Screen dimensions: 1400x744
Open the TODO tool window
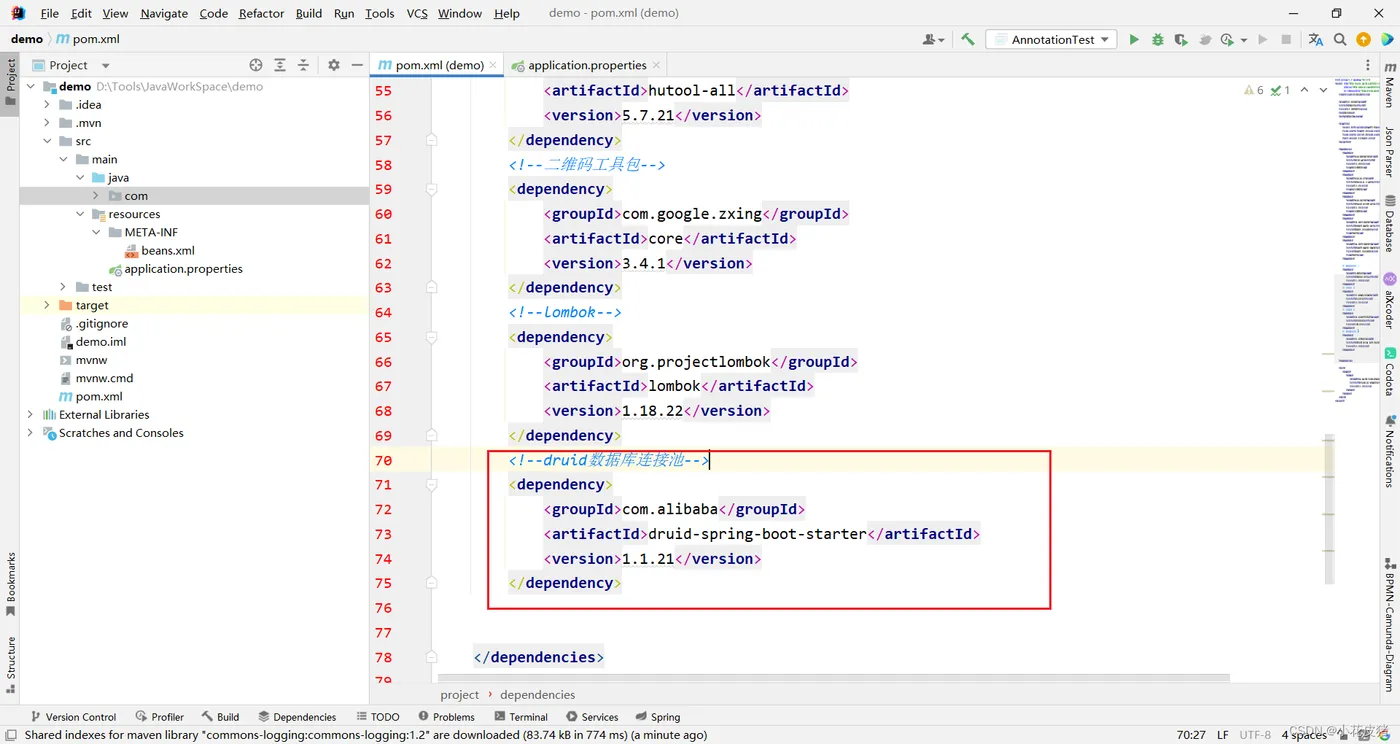(x=377, y=717)
